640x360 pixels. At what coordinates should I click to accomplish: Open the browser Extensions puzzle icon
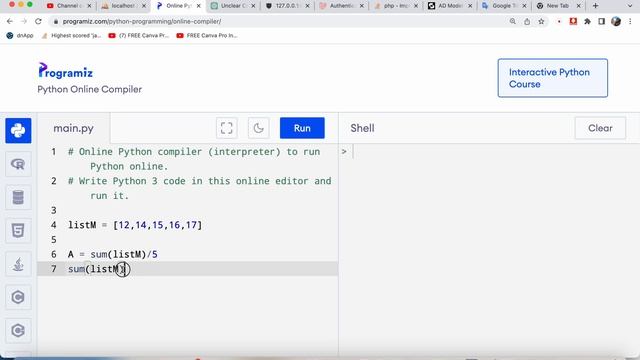tap(587, 21)
